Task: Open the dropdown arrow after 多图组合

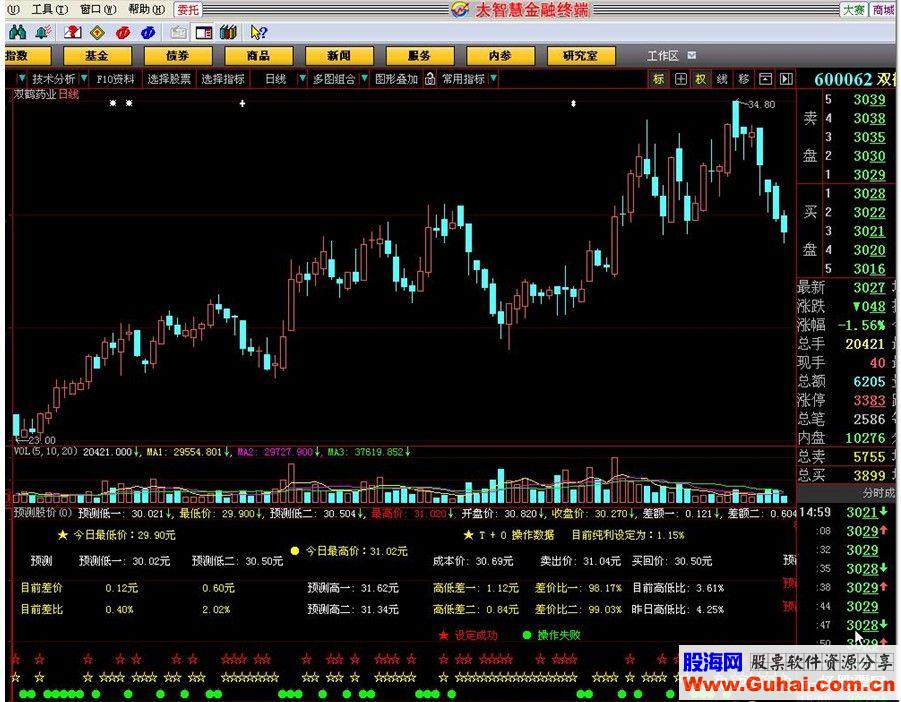Action: pos(364,78)
